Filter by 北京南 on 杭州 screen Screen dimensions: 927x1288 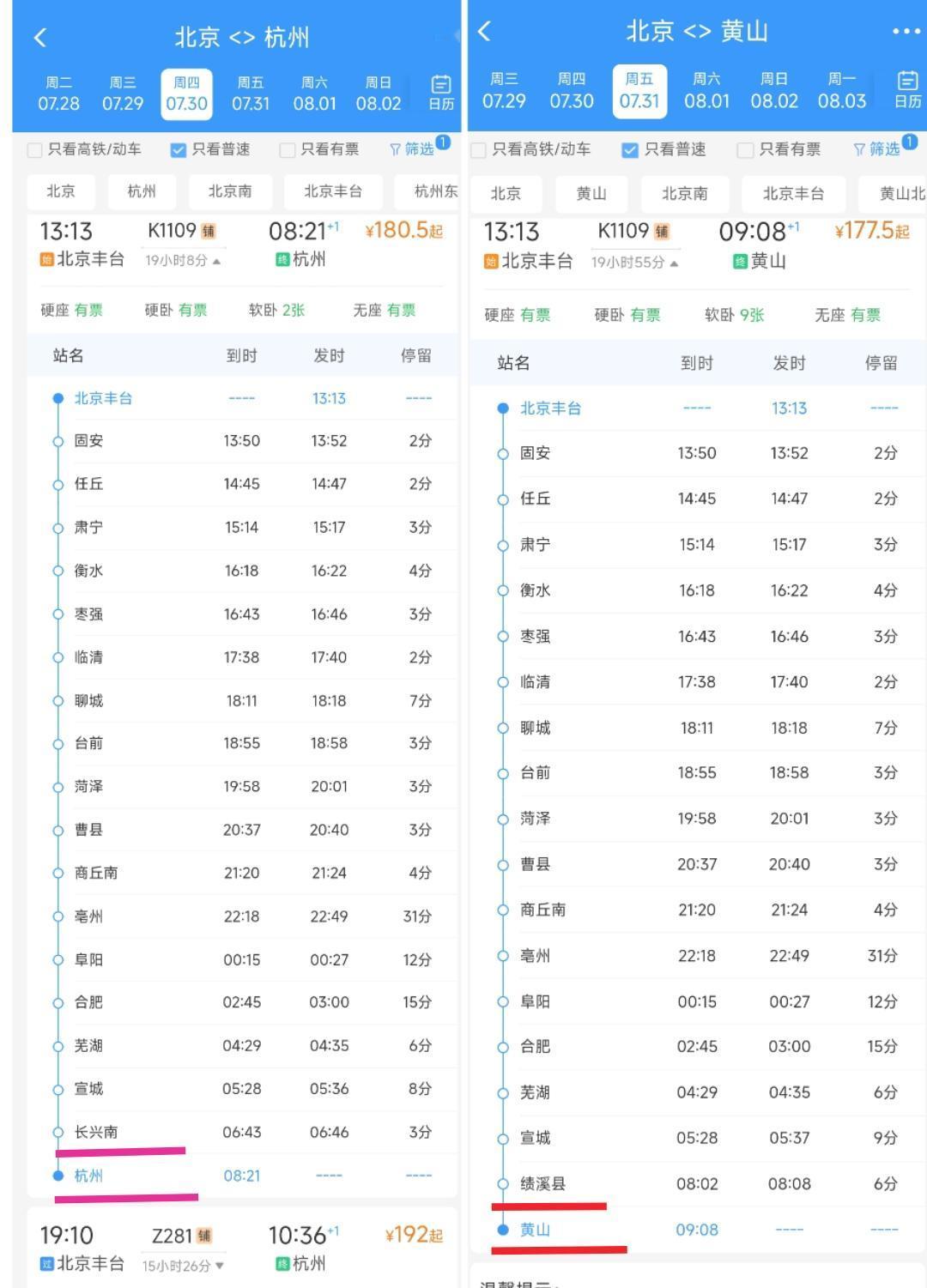coord(230,191)
